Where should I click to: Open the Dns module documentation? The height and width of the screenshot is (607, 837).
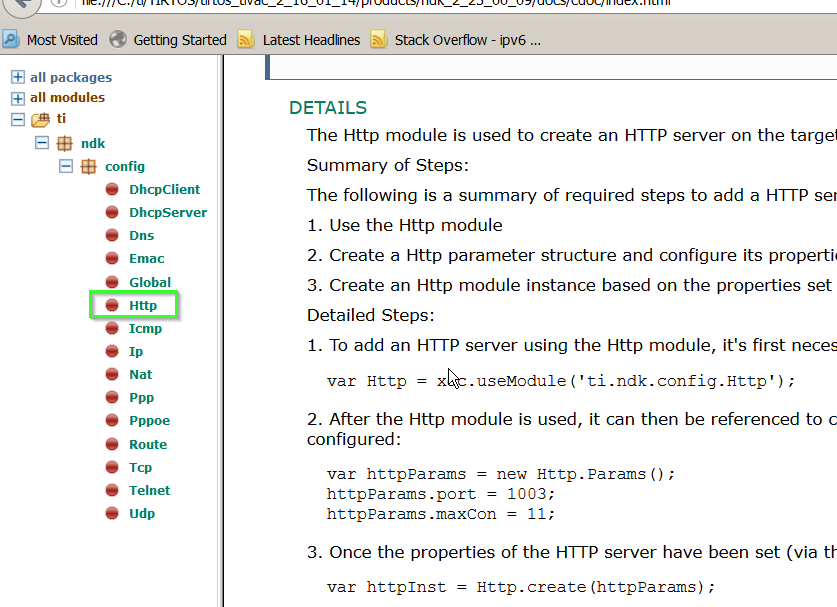tap(141, 235)
